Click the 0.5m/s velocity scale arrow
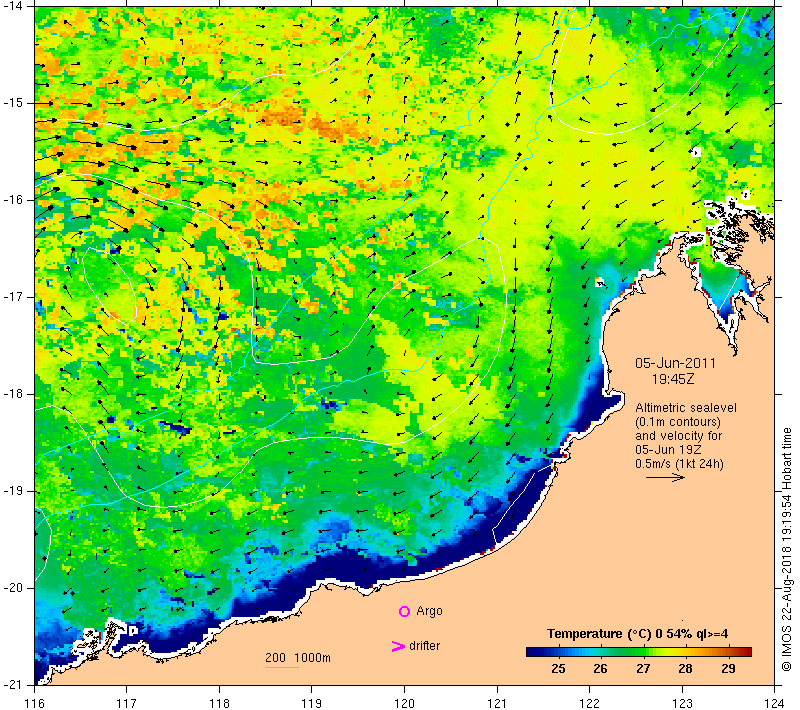This screenshot has width=800, height=710. click(665, 477)
